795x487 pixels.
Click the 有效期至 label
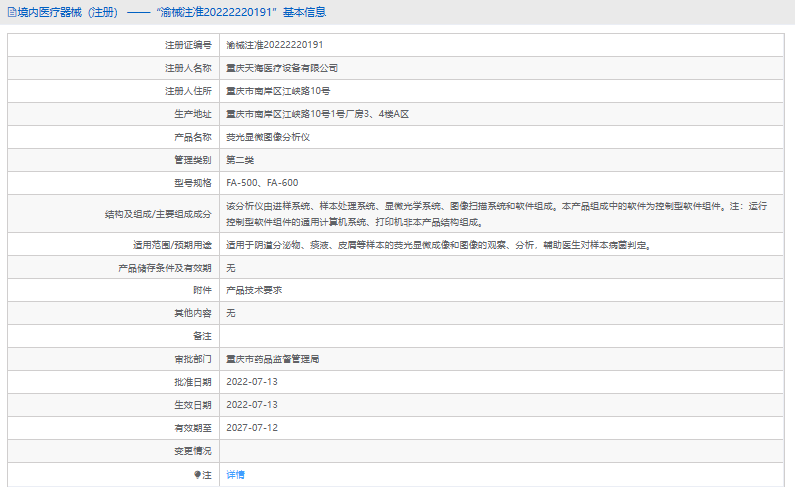[193, 428]
